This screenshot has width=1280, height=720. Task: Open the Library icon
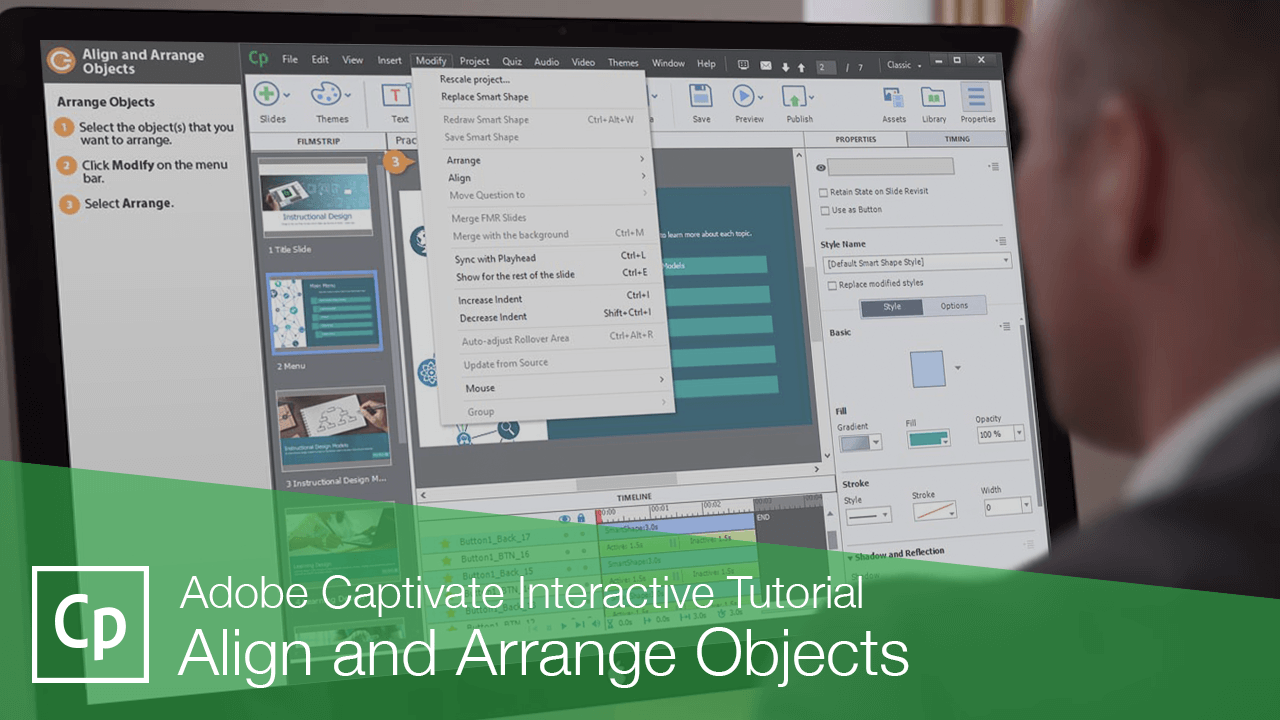point(932,99)
